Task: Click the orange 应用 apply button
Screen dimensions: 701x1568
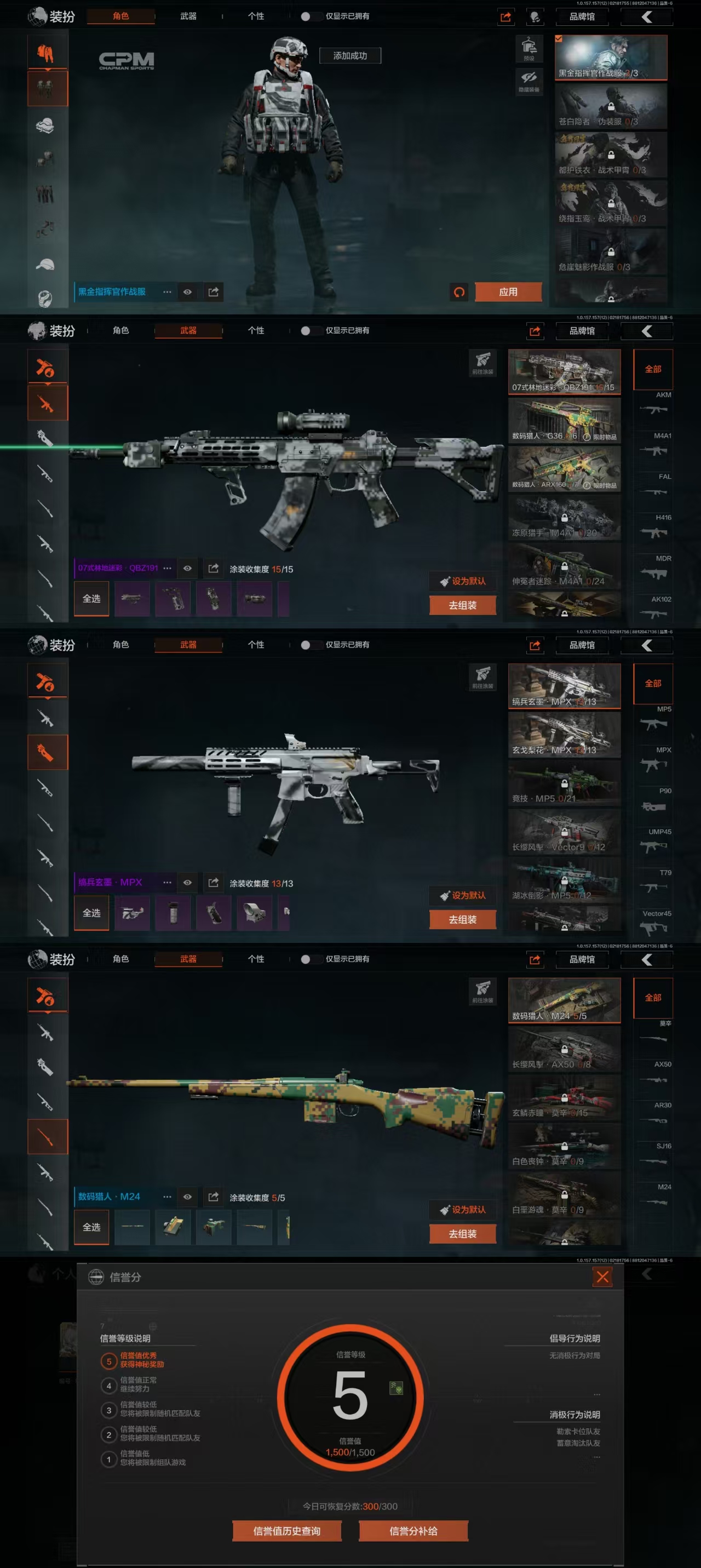Action: 508,292
